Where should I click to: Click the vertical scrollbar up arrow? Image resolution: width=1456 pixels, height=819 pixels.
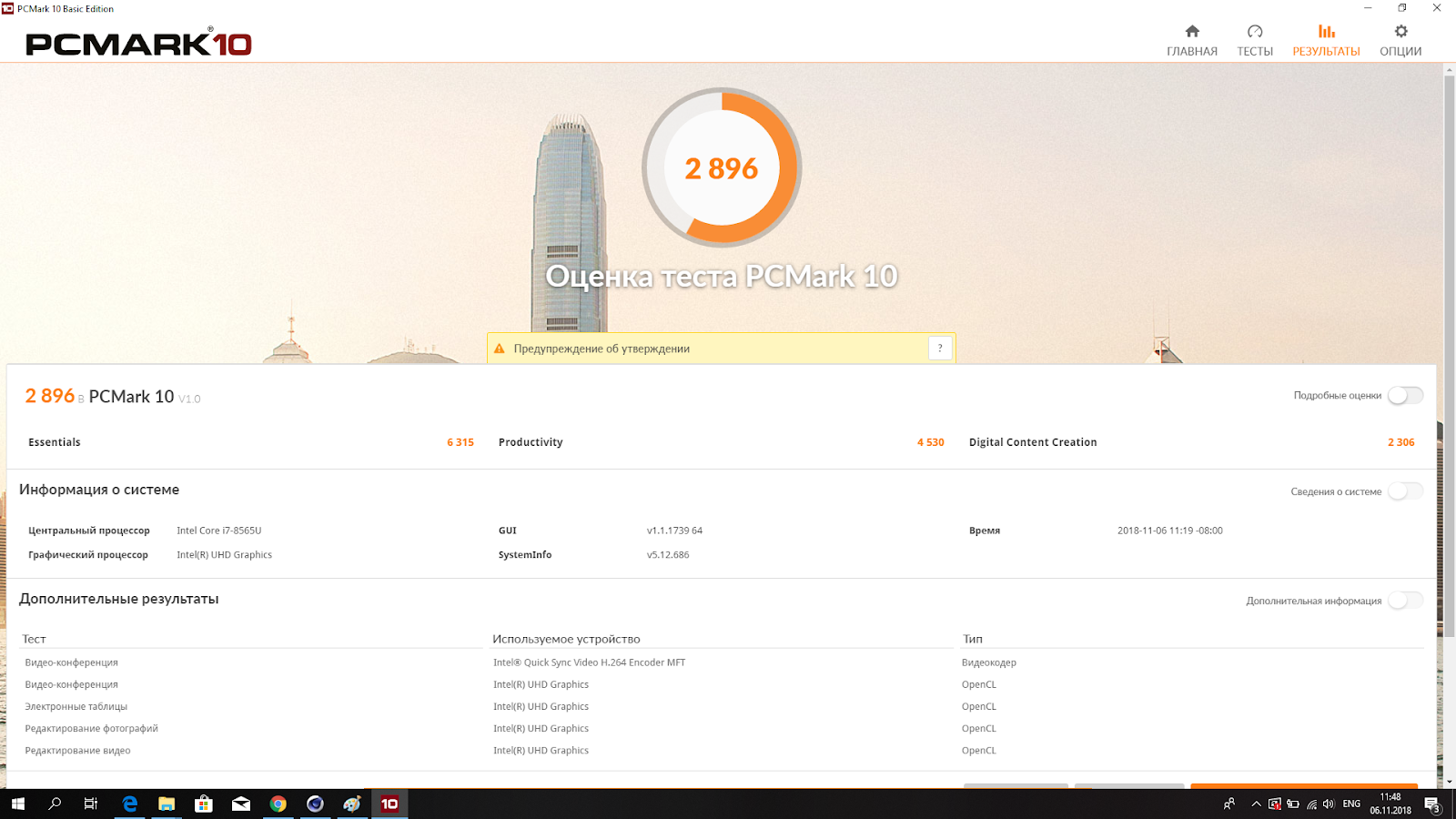(1449, 69)
